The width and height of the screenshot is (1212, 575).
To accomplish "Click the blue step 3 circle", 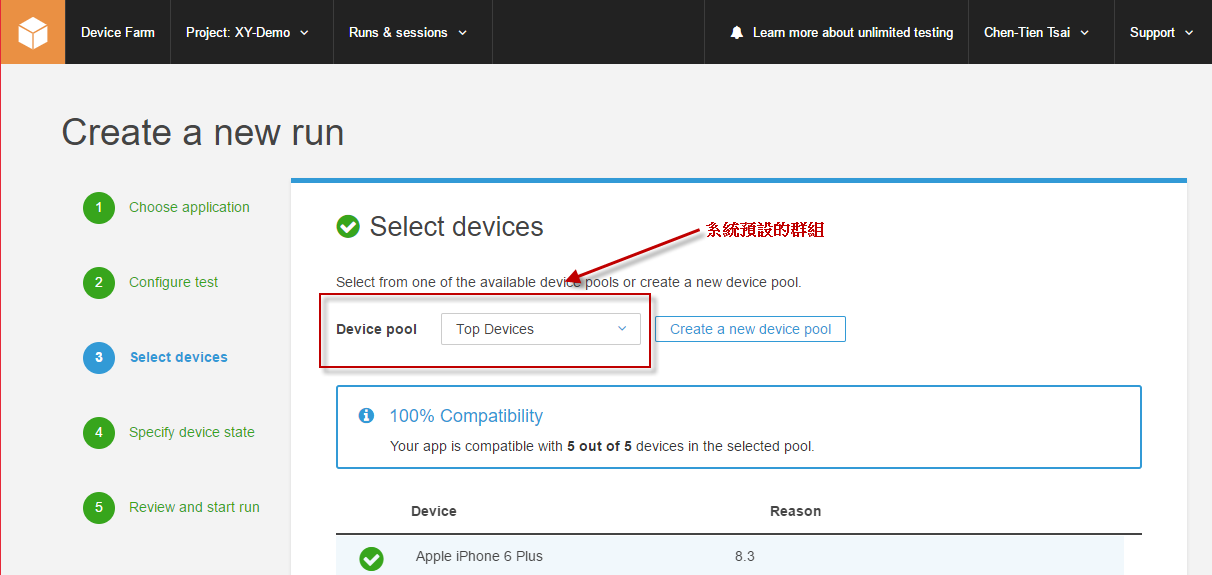I will tap(99, 358).
